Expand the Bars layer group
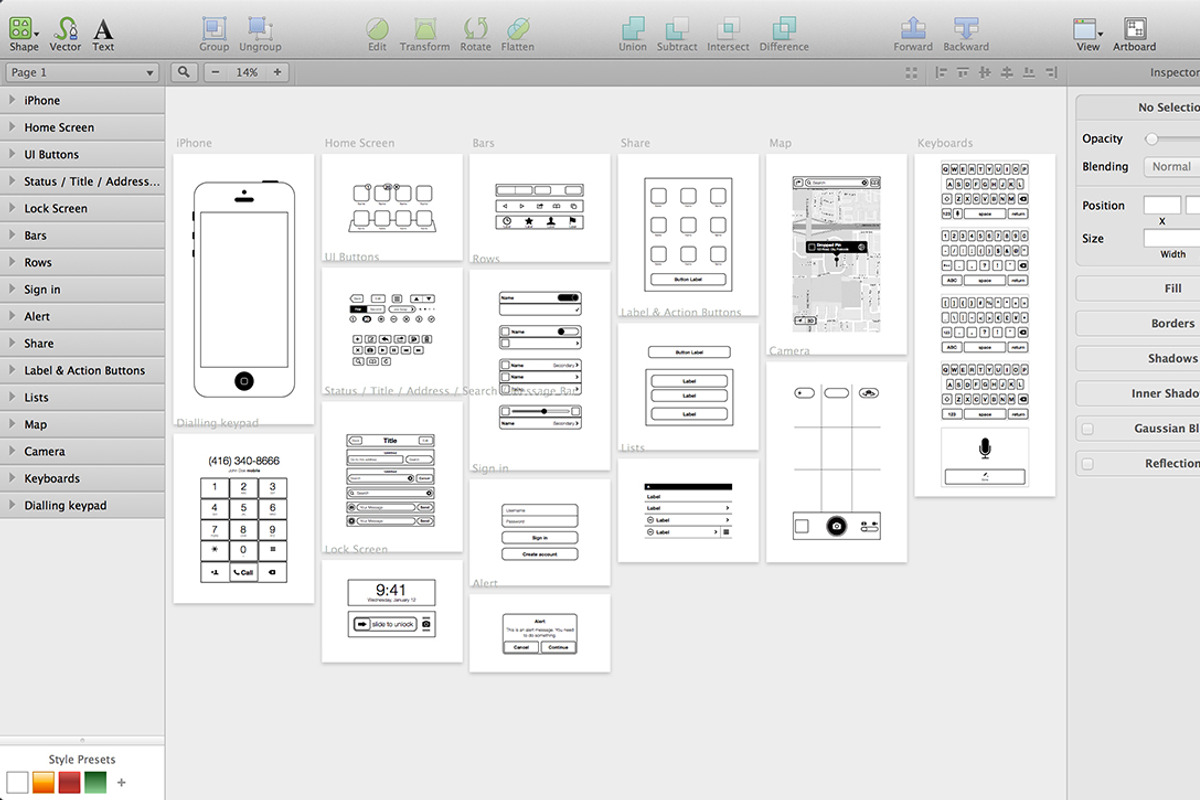Screen dimensions: 1200x800 coord(11,235)
